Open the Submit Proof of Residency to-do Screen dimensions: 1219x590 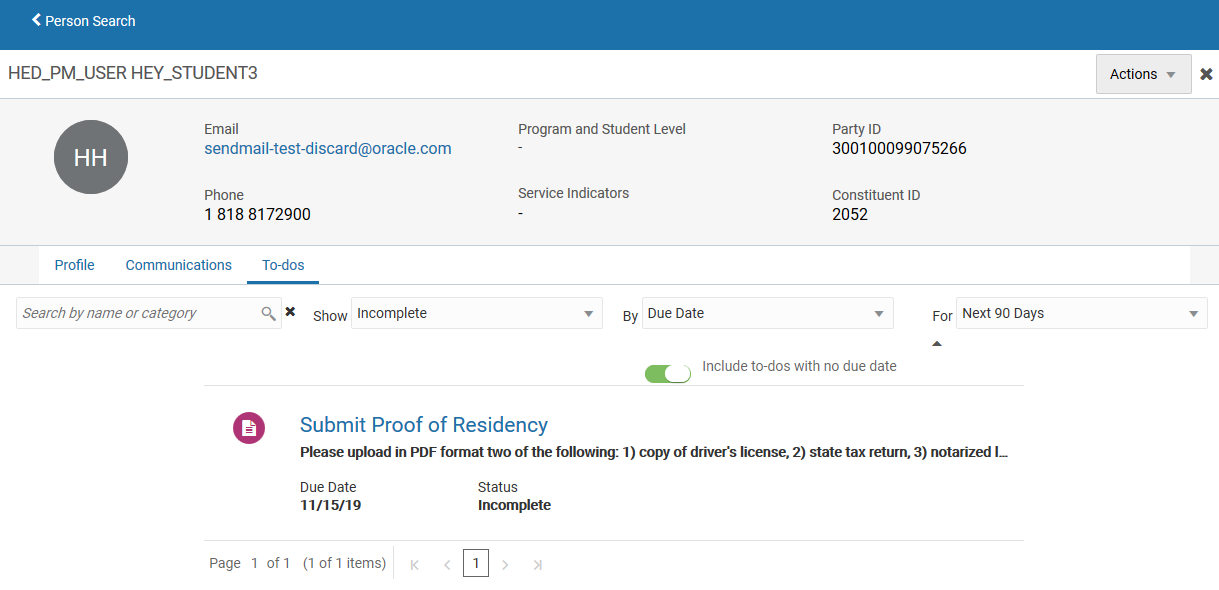423,425
